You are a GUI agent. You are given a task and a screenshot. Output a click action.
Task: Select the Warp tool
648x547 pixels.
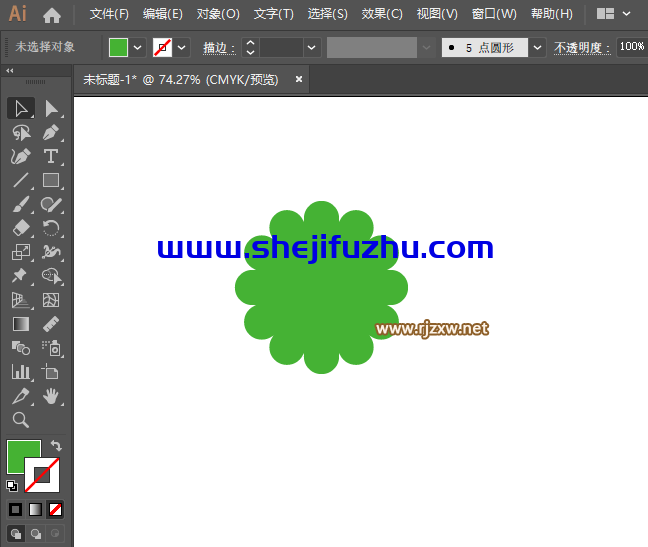pyautogui.click(x=51, y=252)
